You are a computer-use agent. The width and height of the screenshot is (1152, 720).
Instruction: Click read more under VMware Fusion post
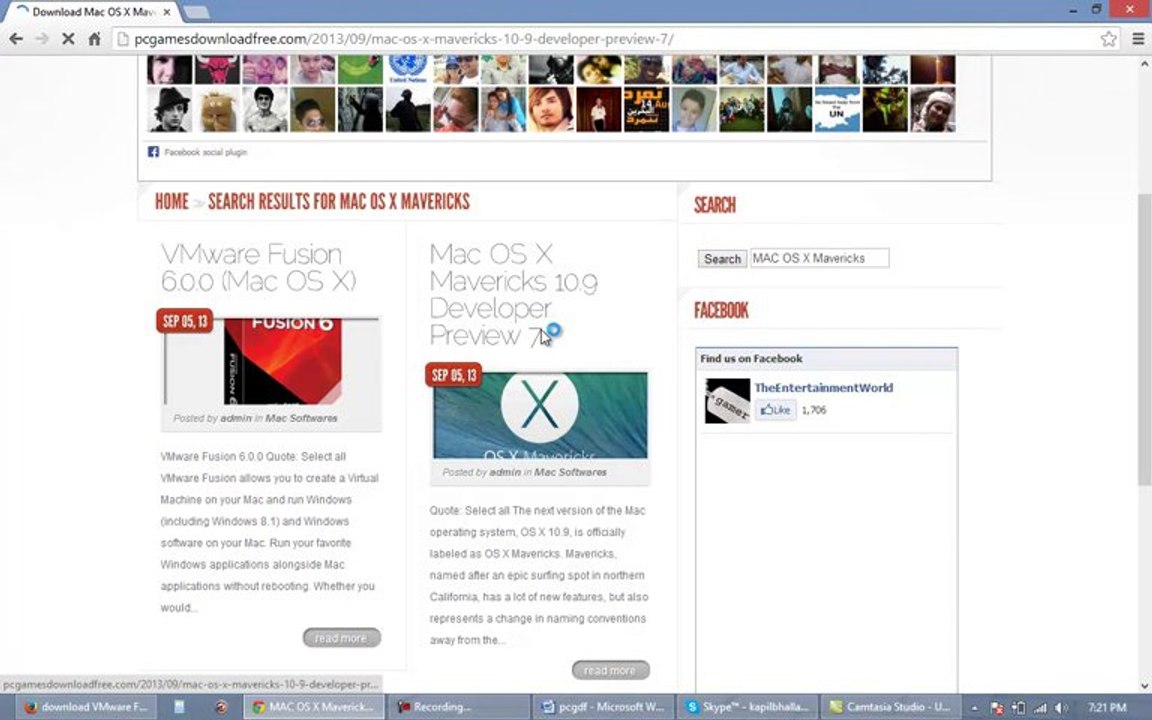click(x=342, y=638)
